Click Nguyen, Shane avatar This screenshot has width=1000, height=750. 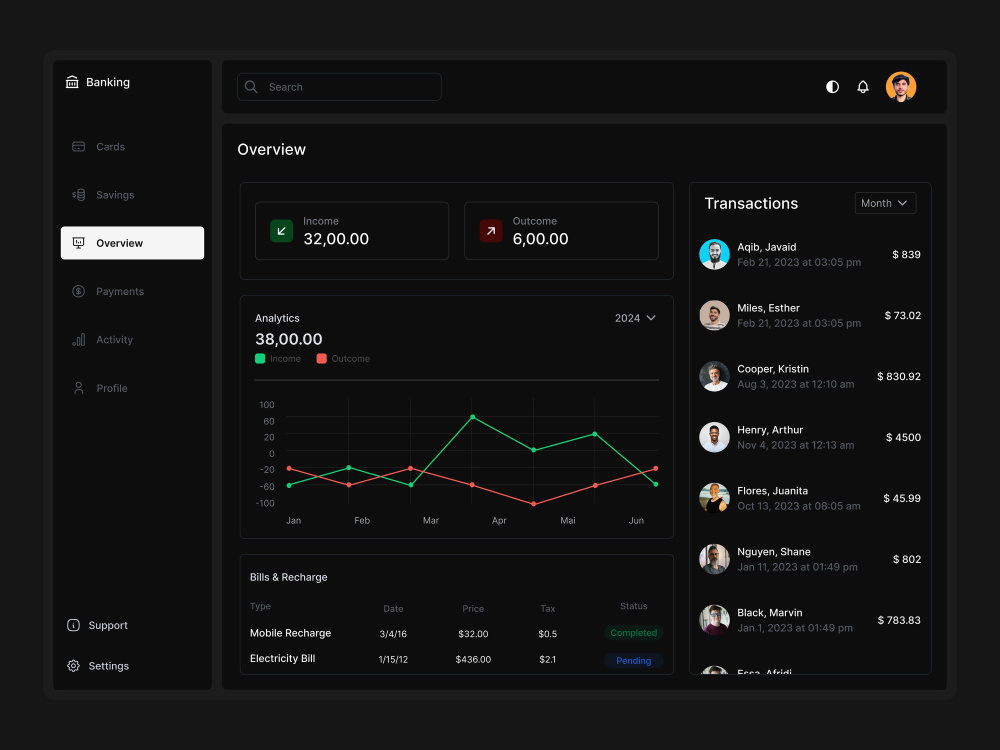click(714, 559)
